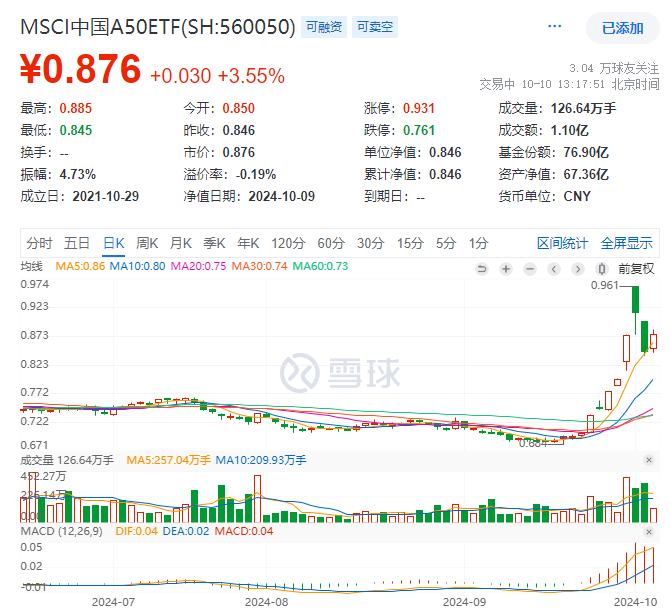The width and height of the screenshot is (671, 615).
Task: Select the 5分 interval tab
Action: point(446,243)
